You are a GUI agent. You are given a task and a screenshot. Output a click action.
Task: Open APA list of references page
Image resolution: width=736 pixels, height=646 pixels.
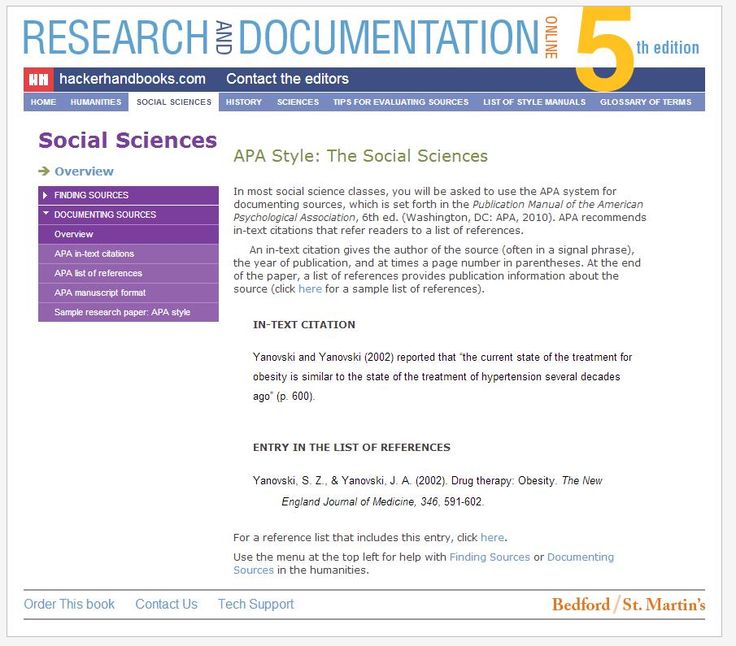tap(128, 273)
